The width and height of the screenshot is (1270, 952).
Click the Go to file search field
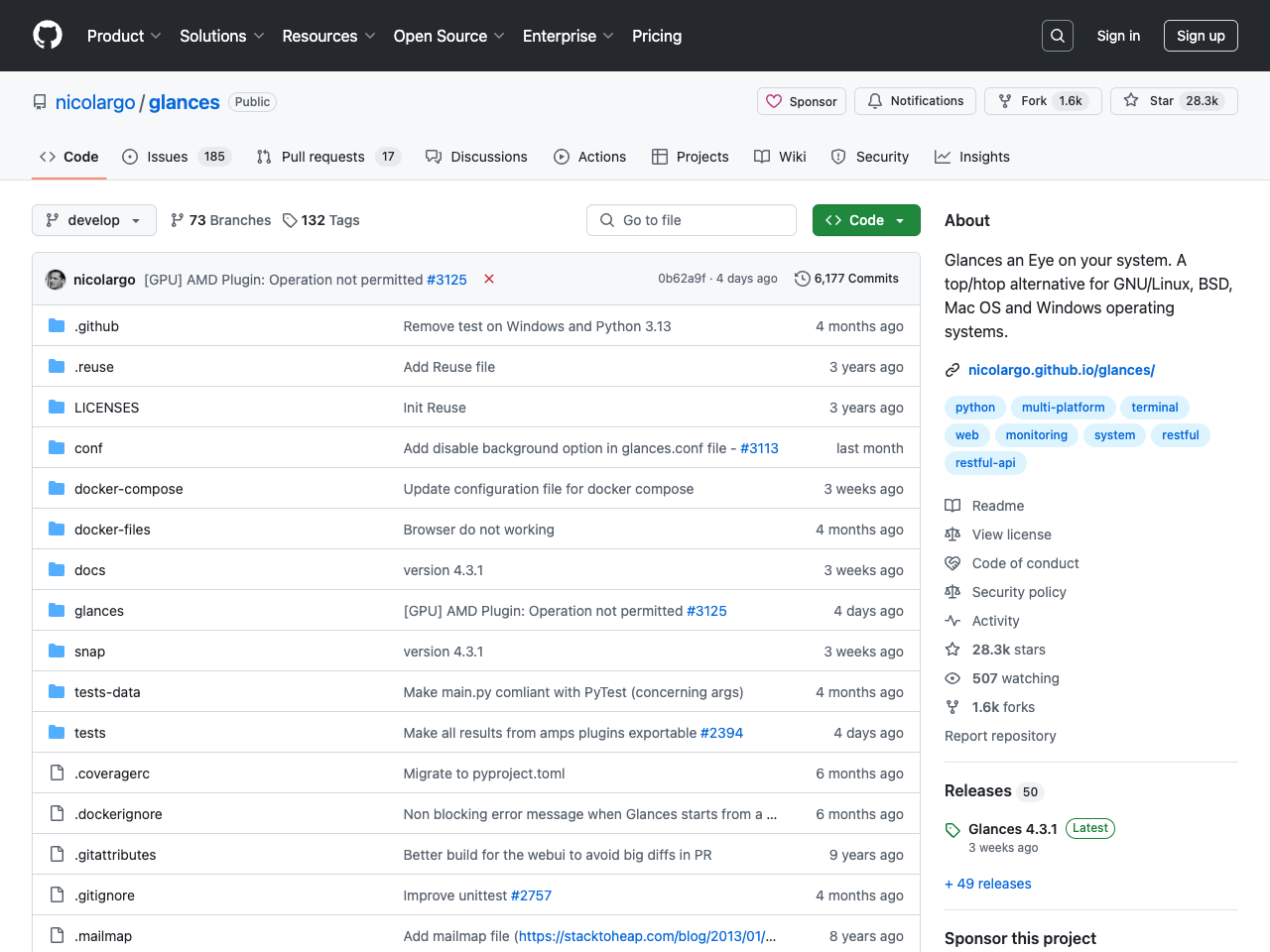coord(692,220)
